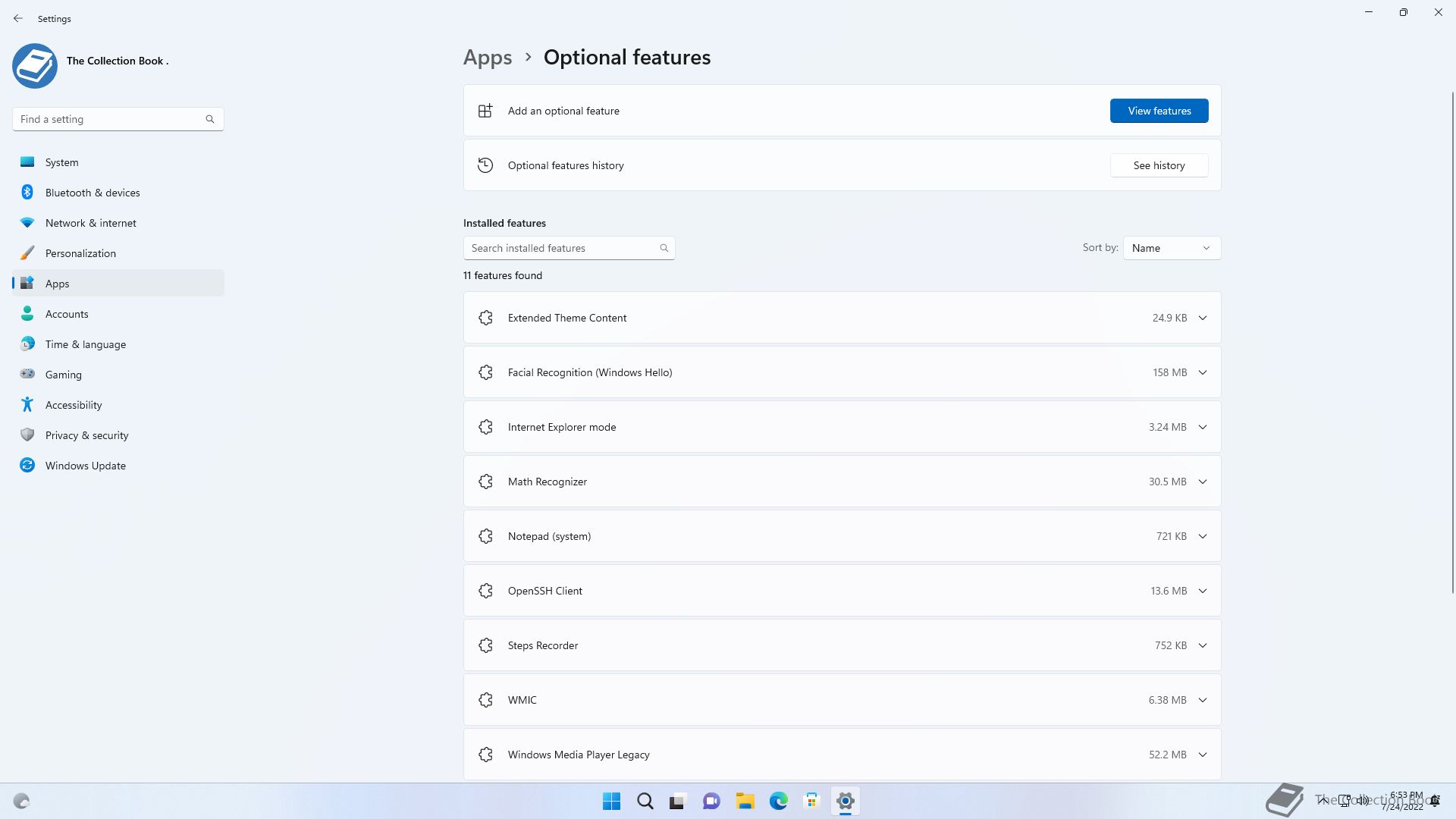Viewport: 1456px width, 819px height.
Task: Open the Windows Start menu
Action: tap(611, 801)
